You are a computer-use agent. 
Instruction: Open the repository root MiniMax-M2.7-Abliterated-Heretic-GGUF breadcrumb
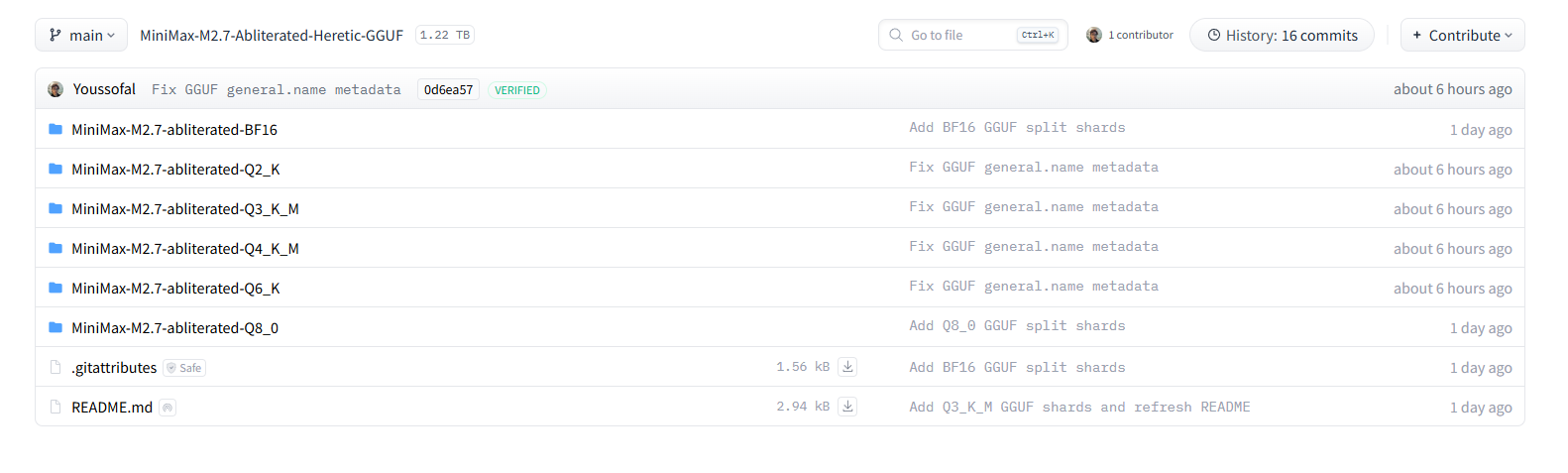272,35
